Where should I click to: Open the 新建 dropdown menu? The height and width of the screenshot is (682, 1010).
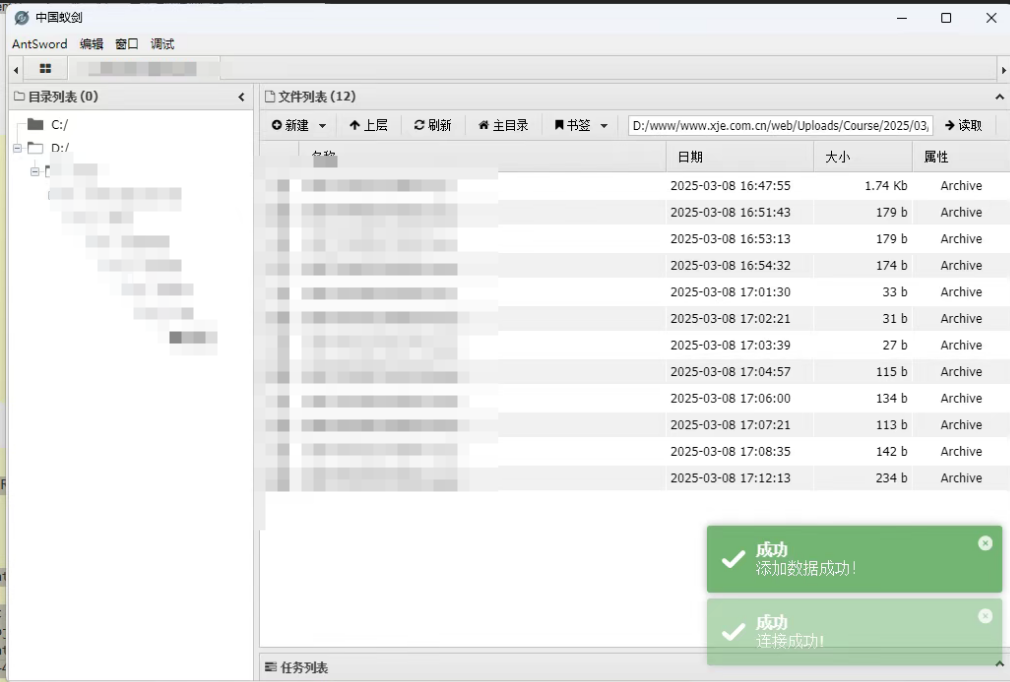click(x=299, y=125)
